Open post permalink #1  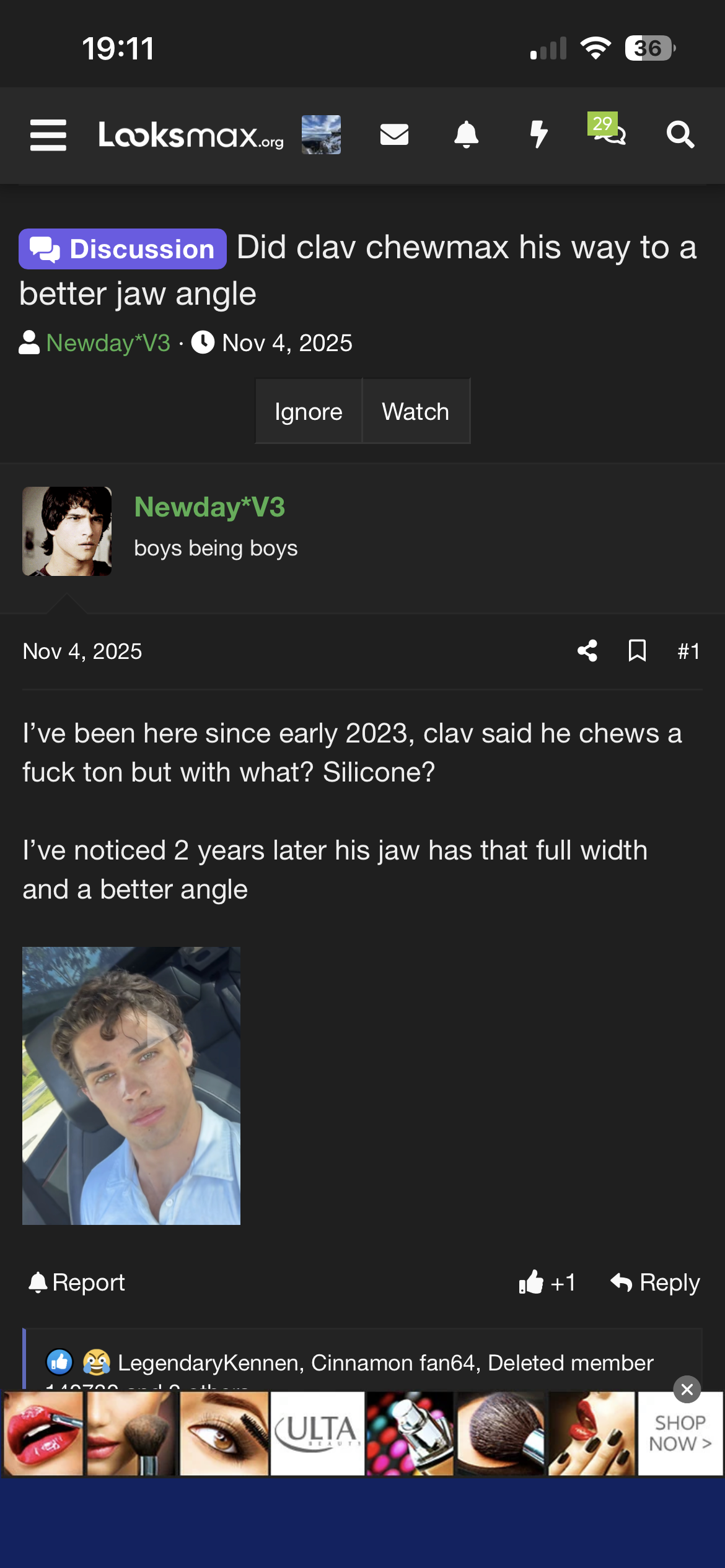[x=688, y=651]
